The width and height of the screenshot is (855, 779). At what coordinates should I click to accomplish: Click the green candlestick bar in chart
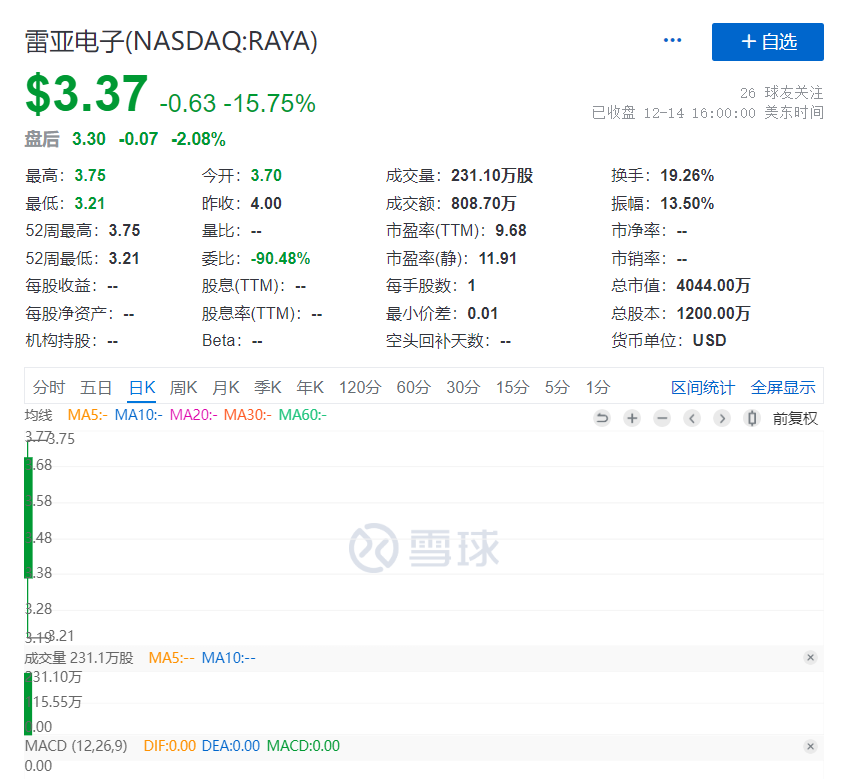(x=28, y=517)
